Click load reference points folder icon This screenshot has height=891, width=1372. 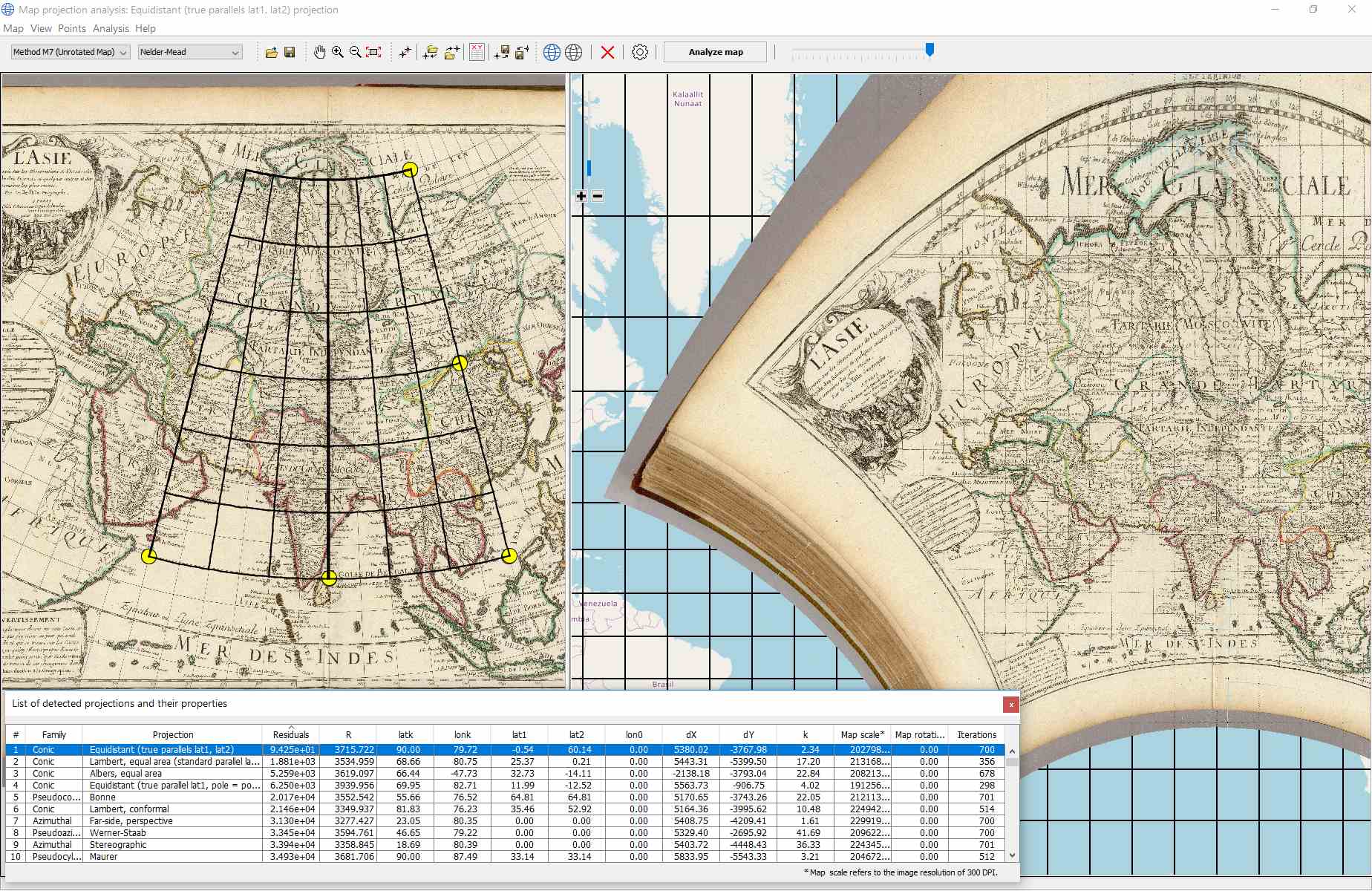tap(452, 52)
